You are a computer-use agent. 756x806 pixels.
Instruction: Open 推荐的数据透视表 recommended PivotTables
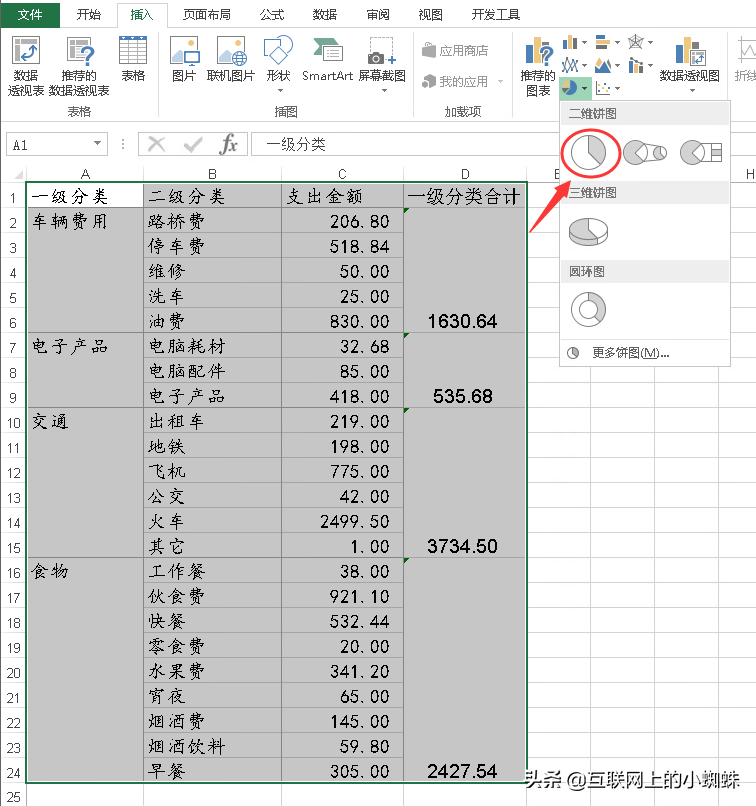tap(79, 64)
